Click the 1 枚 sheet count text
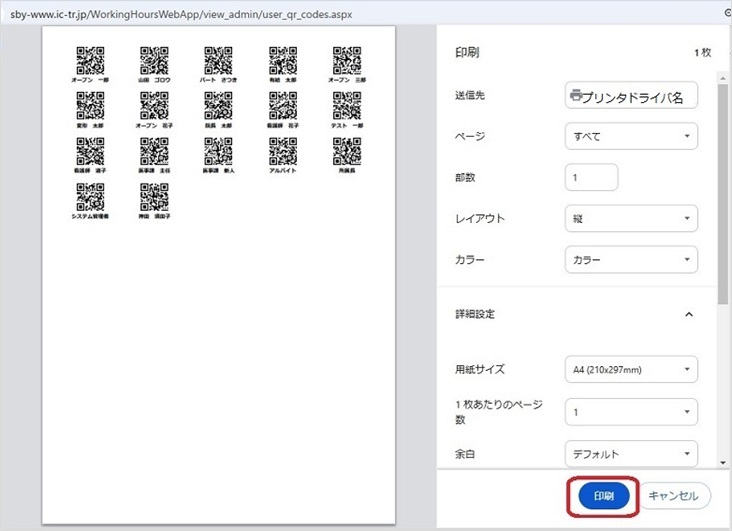This screenshot has height=531, width=732. click(703, 53)
